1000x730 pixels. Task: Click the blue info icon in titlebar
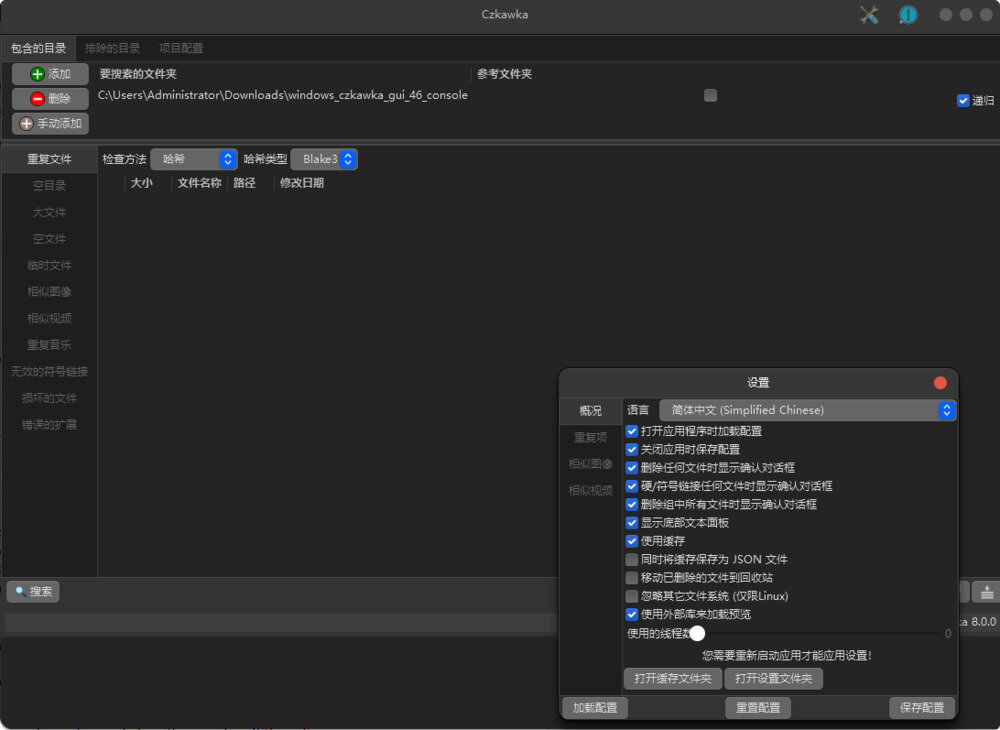tap(908, 14)
